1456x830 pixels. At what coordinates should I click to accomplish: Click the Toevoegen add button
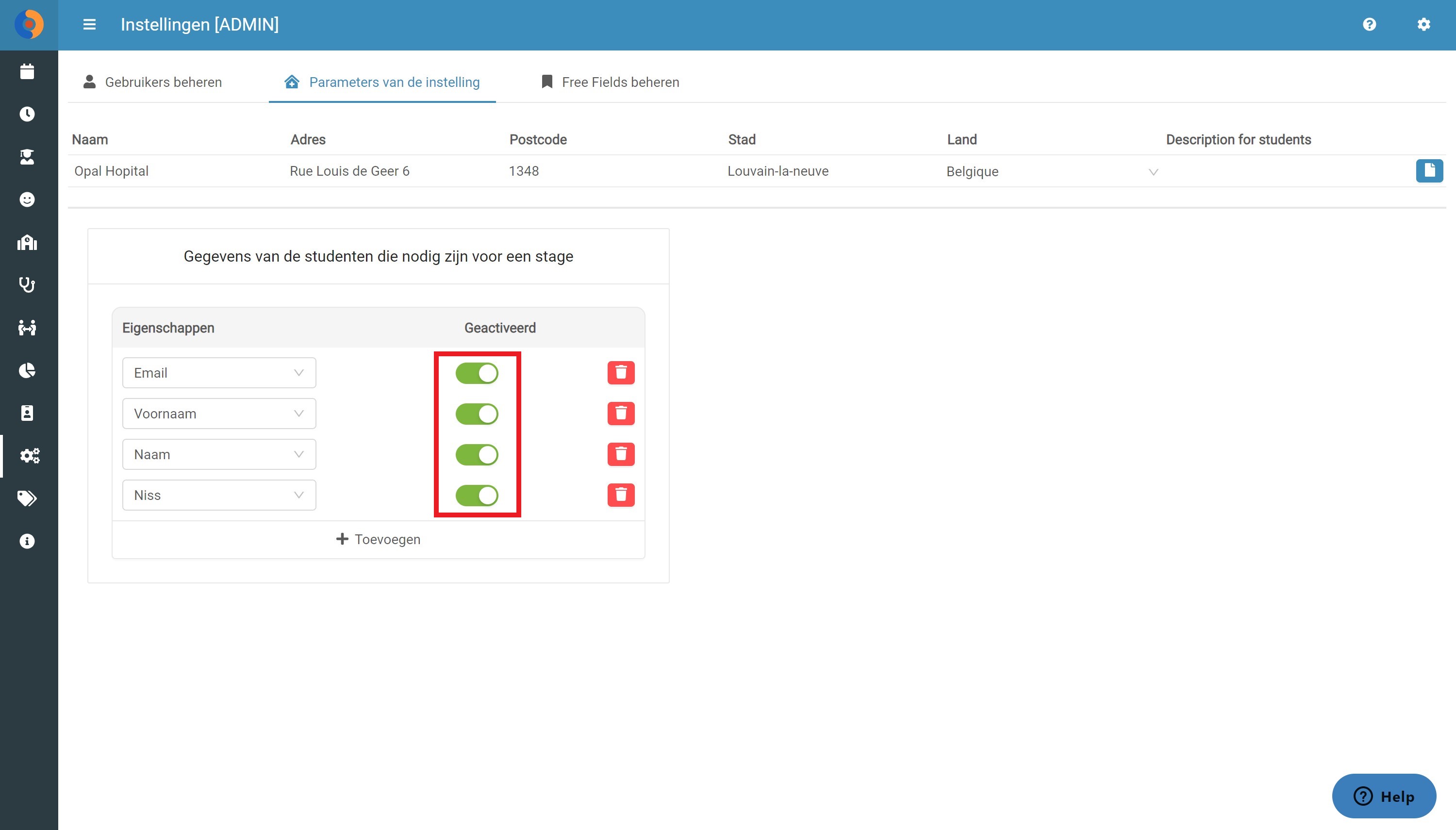(379, 539)
